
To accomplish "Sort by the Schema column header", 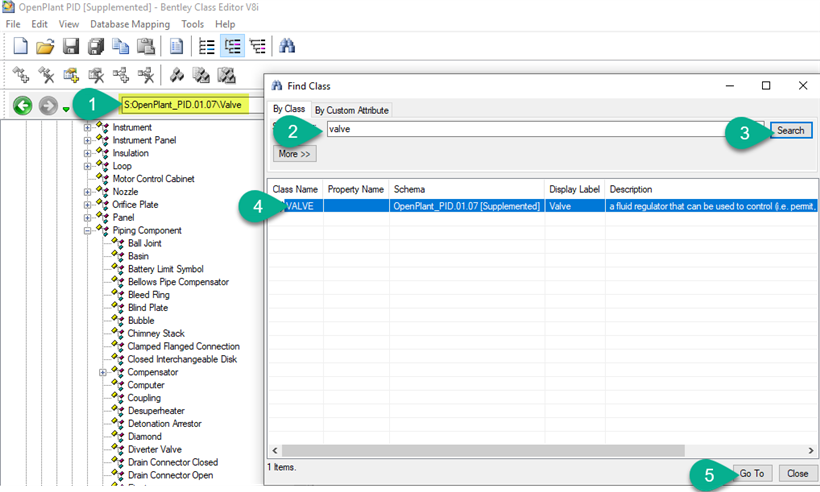I will point(466,189).
